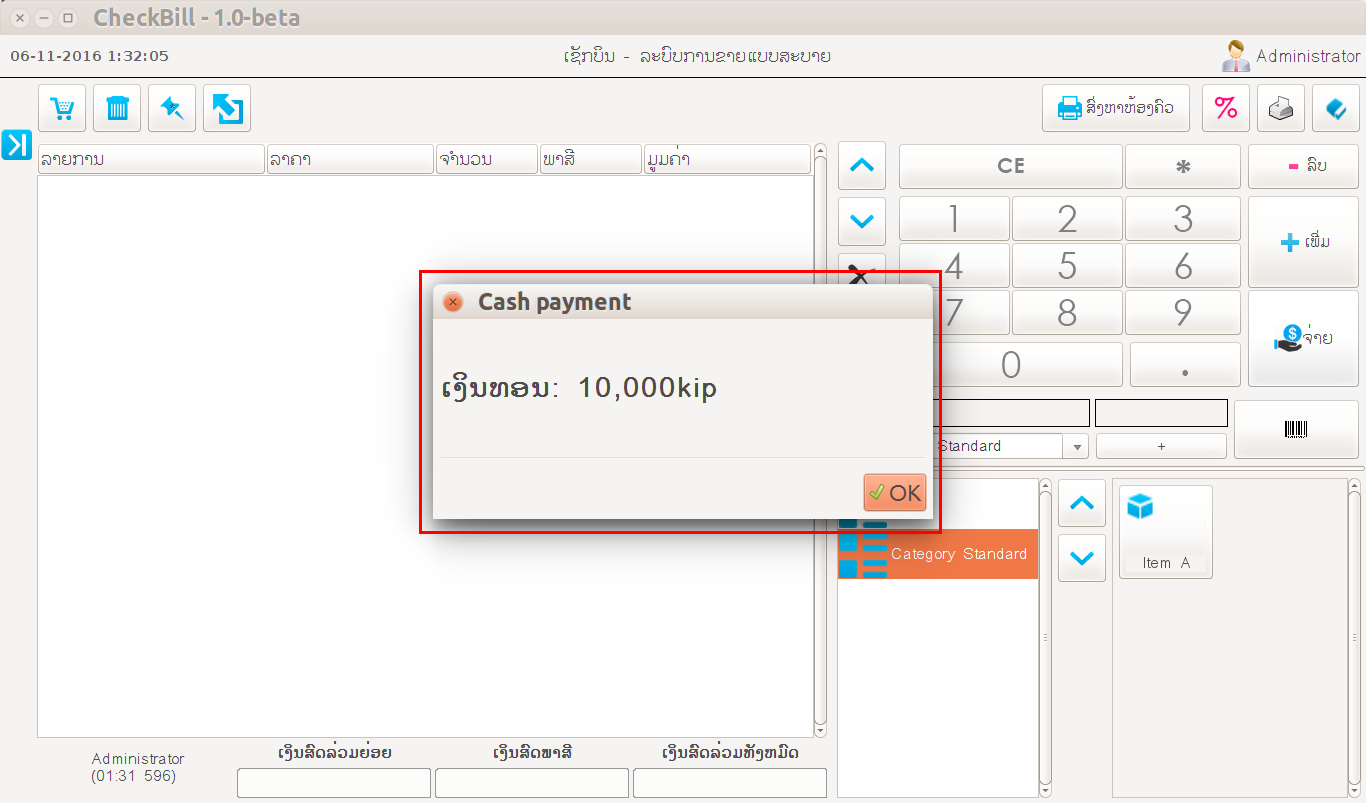Click the blue plus add button
This screenshot has width=1366, height=803.
[x=1305, y=242]
